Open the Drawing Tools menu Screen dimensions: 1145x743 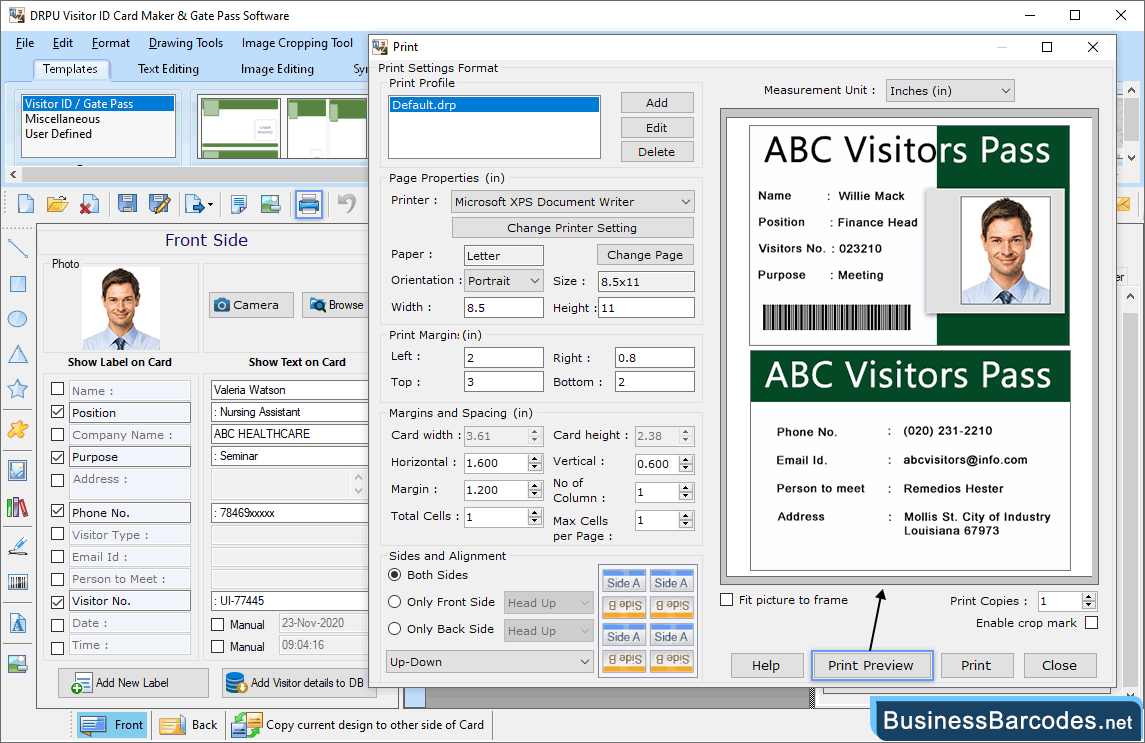pyautogui.click(x=186, y=43)
